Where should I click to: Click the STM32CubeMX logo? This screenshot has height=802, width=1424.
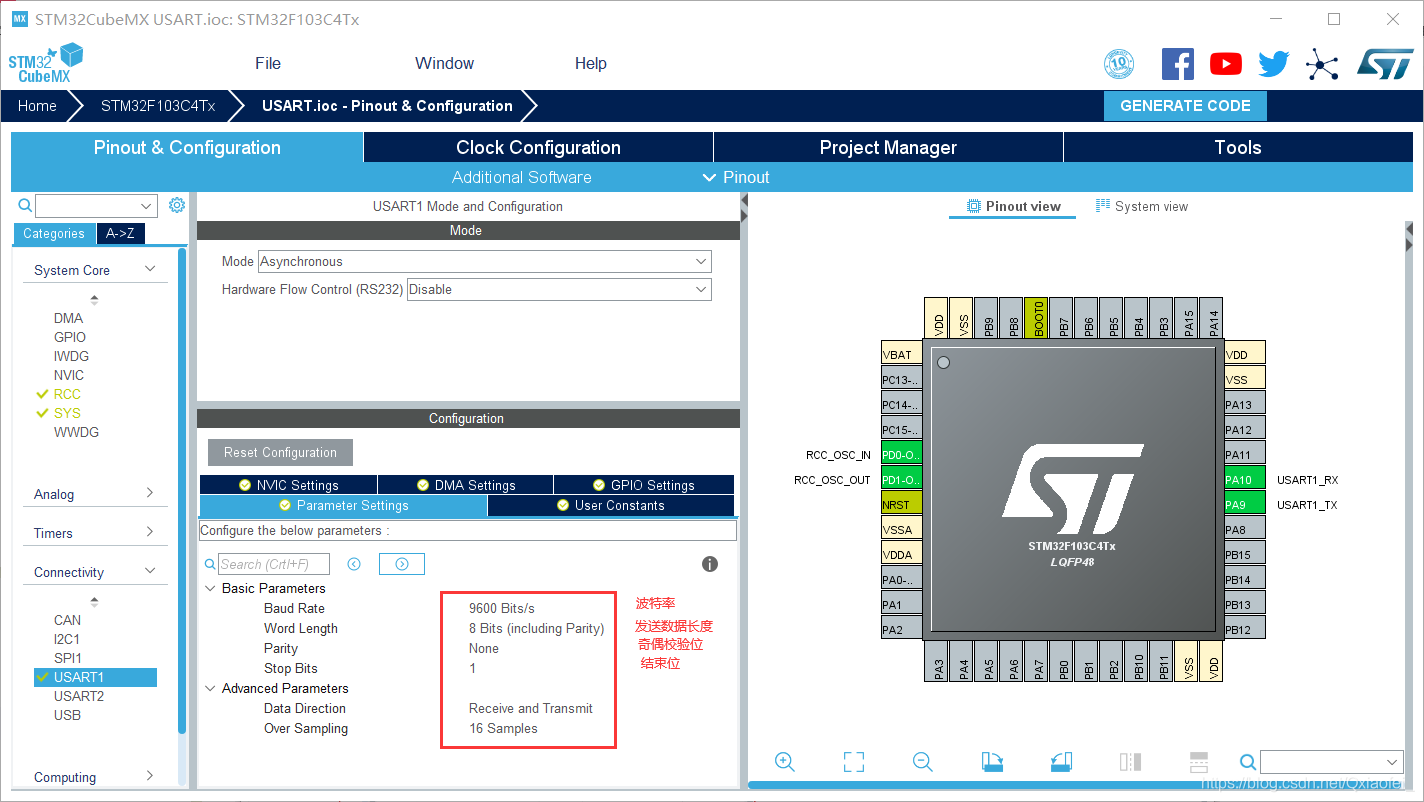(46, 63)
